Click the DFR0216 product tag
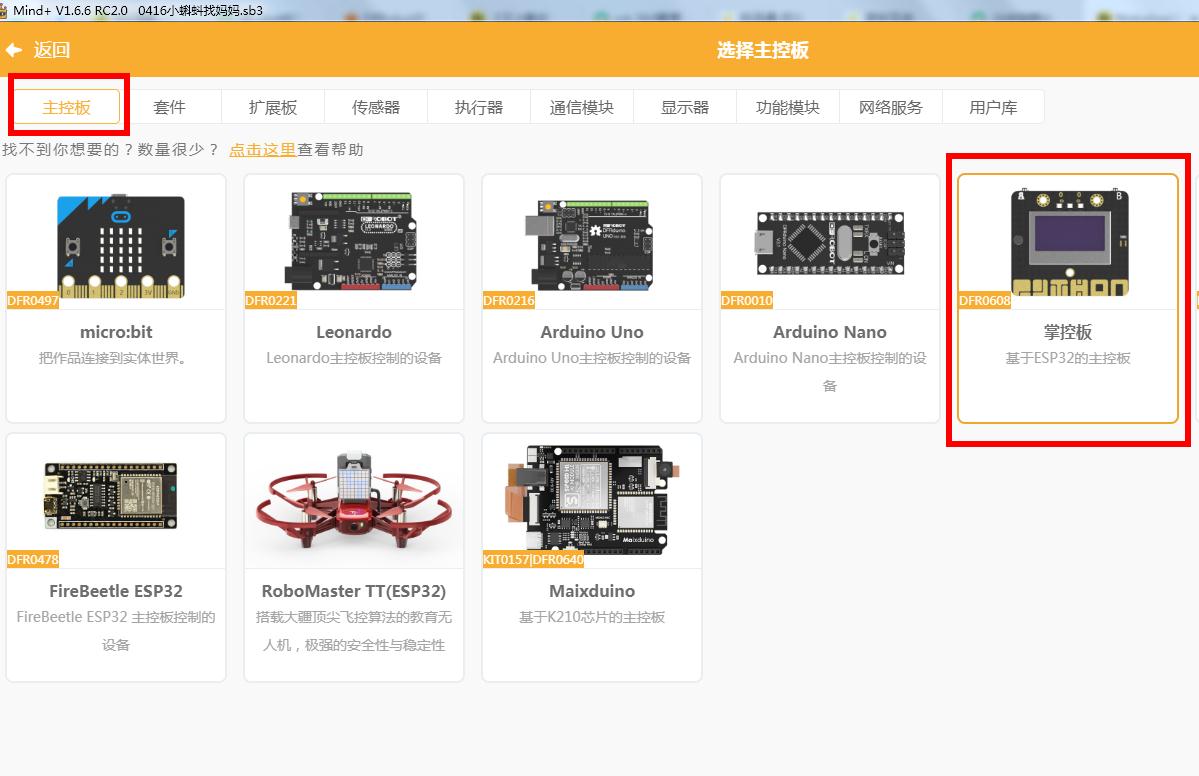This screenshot has width=1199, height=776. coord(509,300)
